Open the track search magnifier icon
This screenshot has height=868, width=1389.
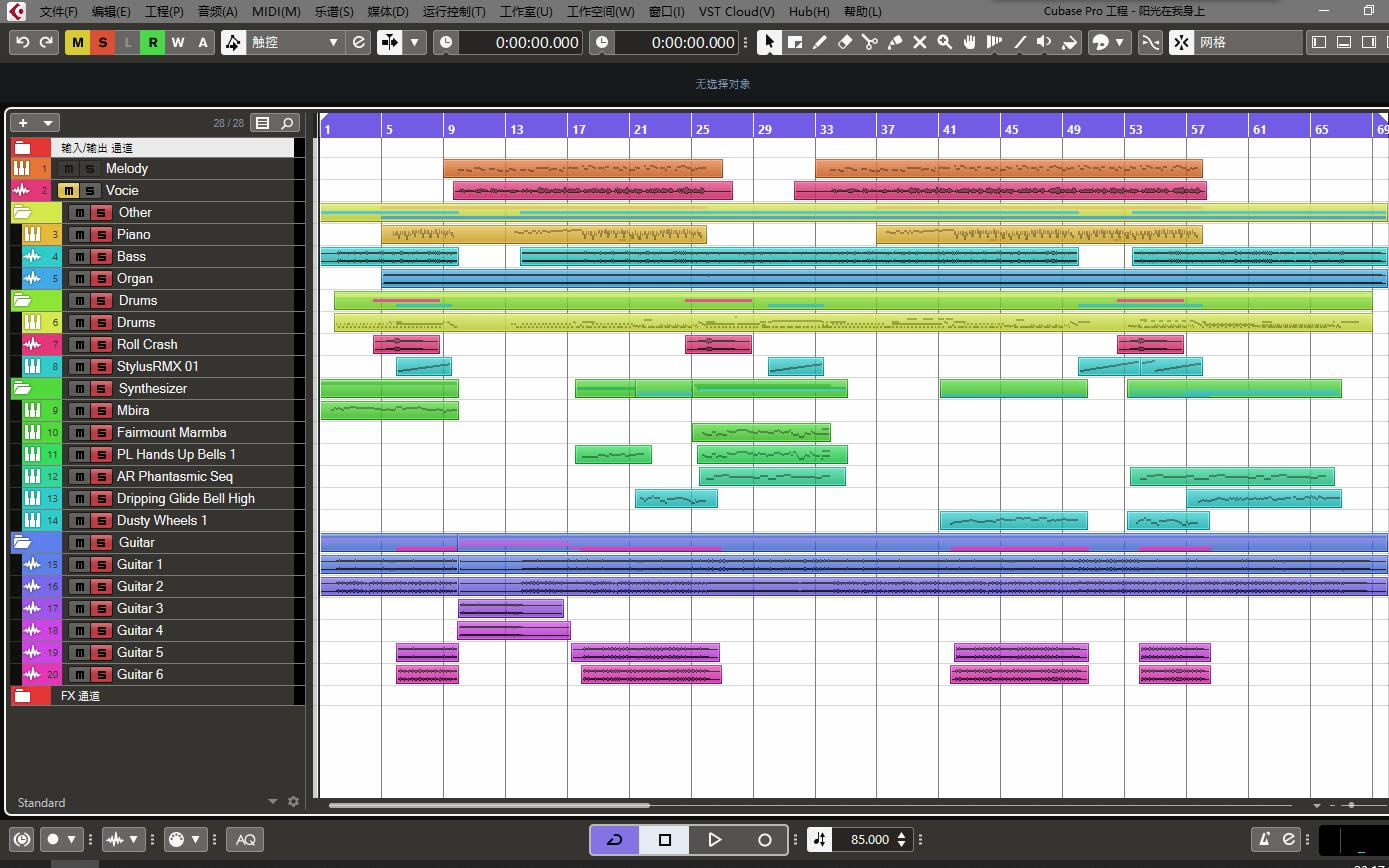point(287,123)
